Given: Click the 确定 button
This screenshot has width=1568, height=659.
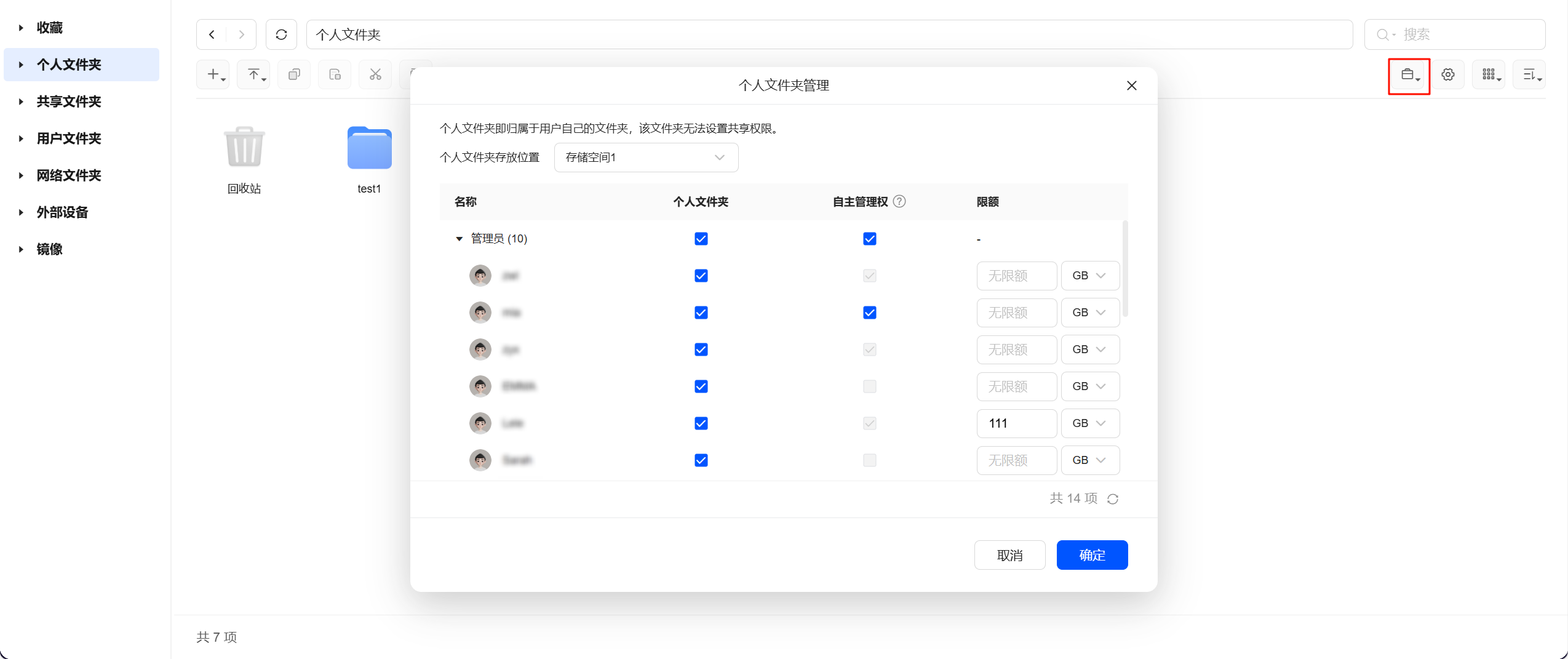Looking at the screenshot, I should (1092, 555).
